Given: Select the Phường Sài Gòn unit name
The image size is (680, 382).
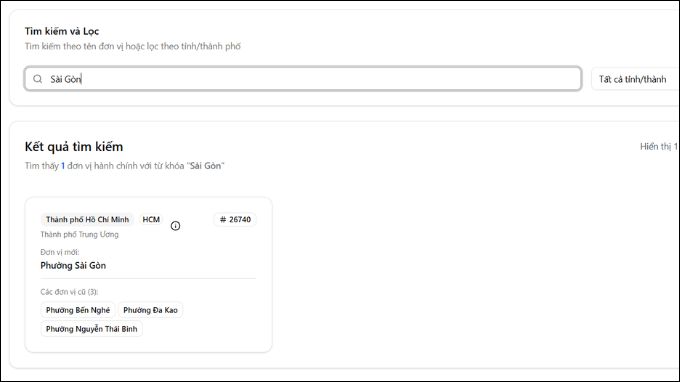Looking at the screenshot, I should tap(73, 265).
